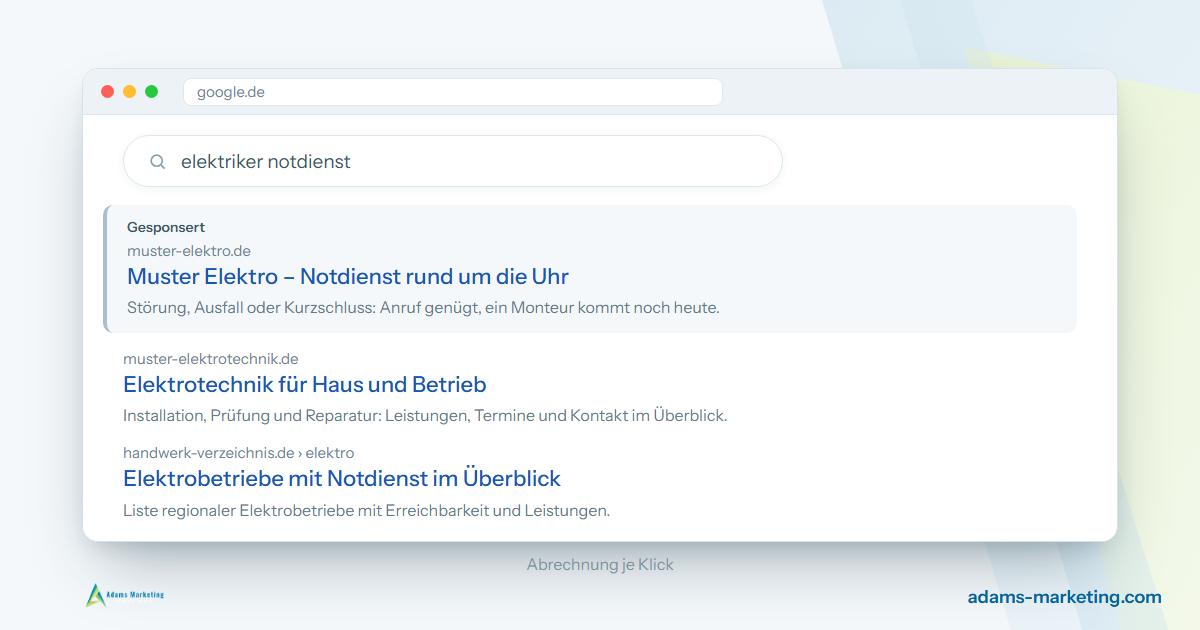Click the search field with 'elektriker notdienst'
1200x630 pixels.
point(452,161)
